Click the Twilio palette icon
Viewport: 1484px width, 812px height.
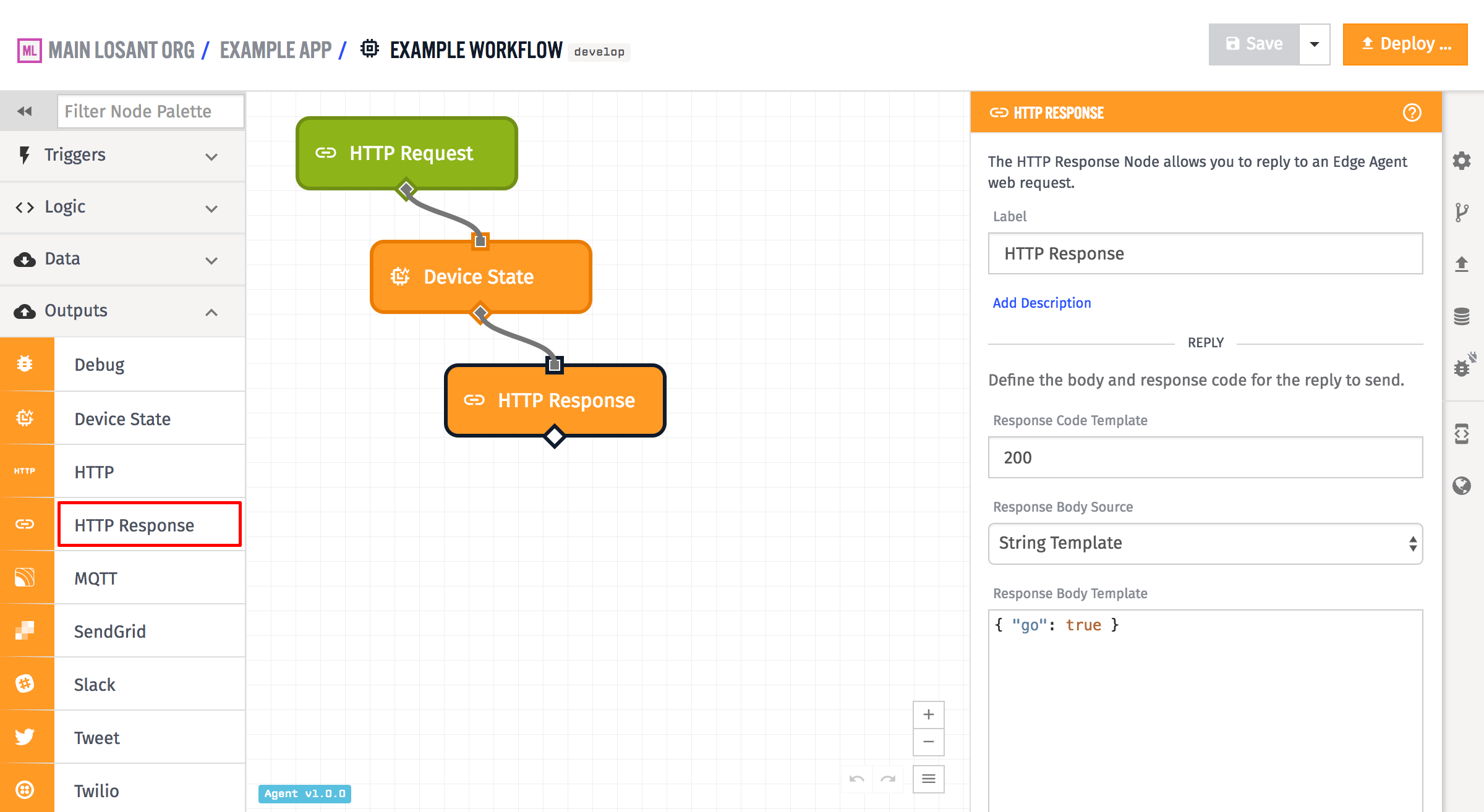[x=25, y=790]
